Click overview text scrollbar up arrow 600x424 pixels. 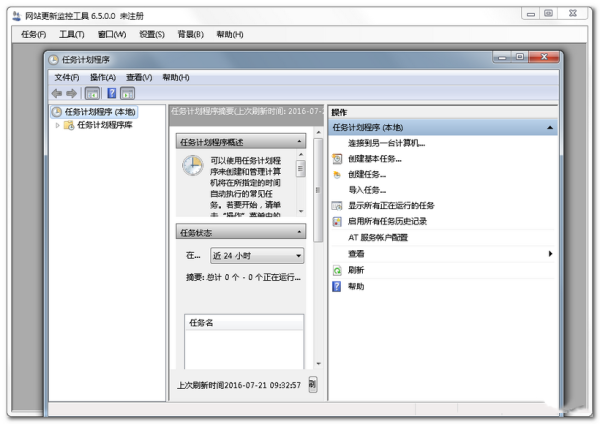tap(301, 155)
